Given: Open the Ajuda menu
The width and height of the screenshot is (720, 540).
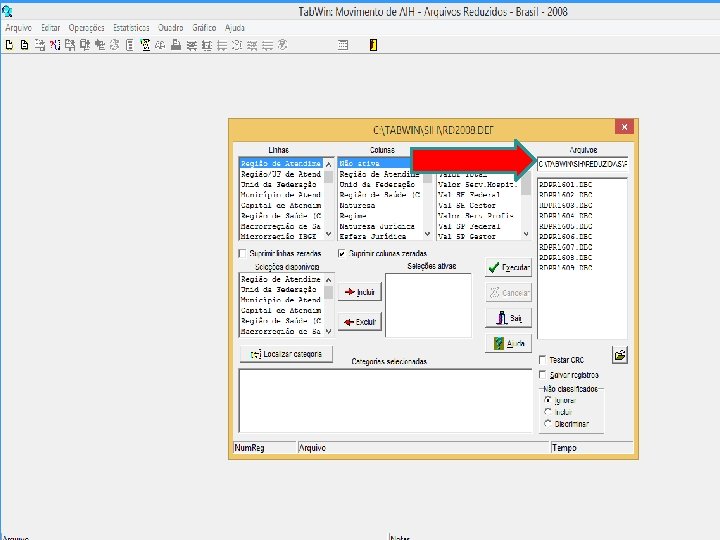Looking at the screenshot, I should [235, 28].
